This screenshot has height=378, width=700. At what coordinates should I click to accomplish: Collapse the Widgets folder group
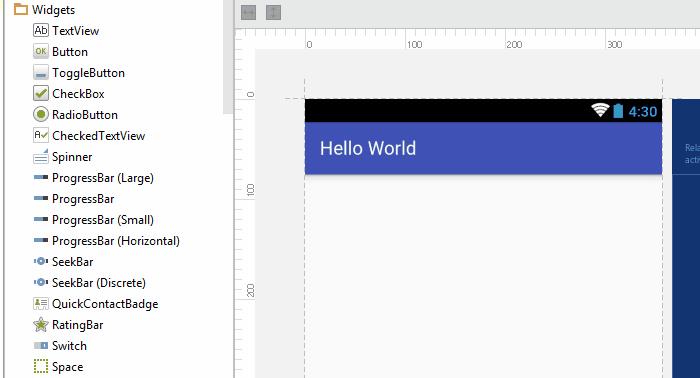[x=21, y=9]
